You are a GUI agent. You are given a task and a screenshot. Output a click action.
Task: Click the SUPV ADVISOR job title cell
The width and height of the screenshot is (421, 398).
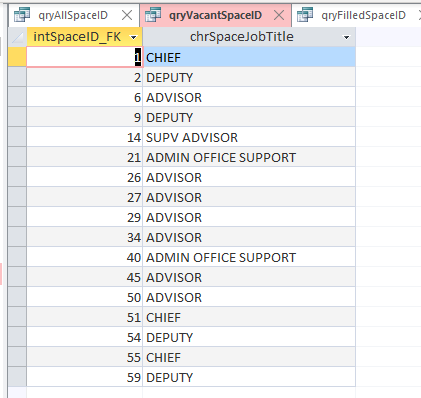click(249, 137)
